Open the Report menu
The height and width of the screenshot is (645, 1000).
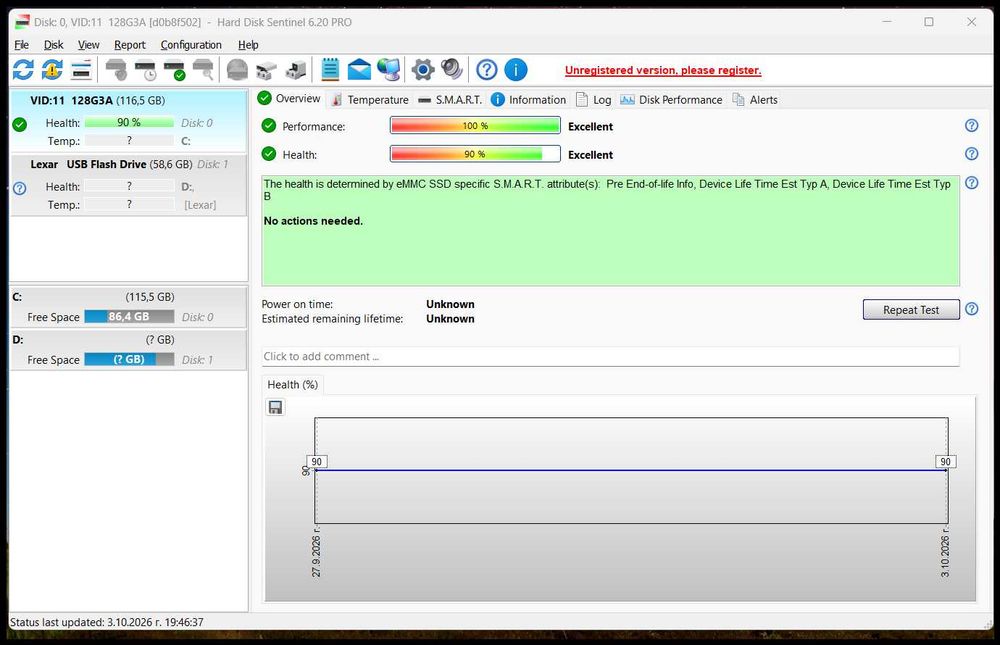[x=130, y=45]
